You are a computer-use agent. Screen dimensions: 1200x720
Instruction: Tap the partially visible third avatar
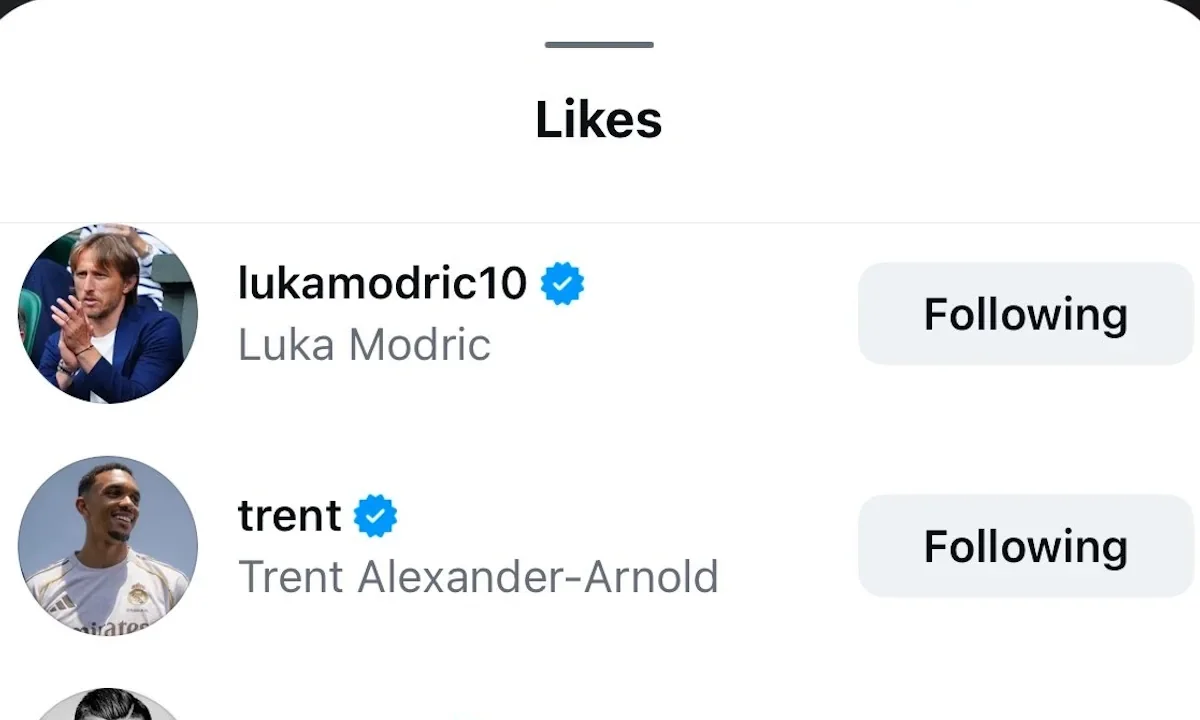pos(108,704)
